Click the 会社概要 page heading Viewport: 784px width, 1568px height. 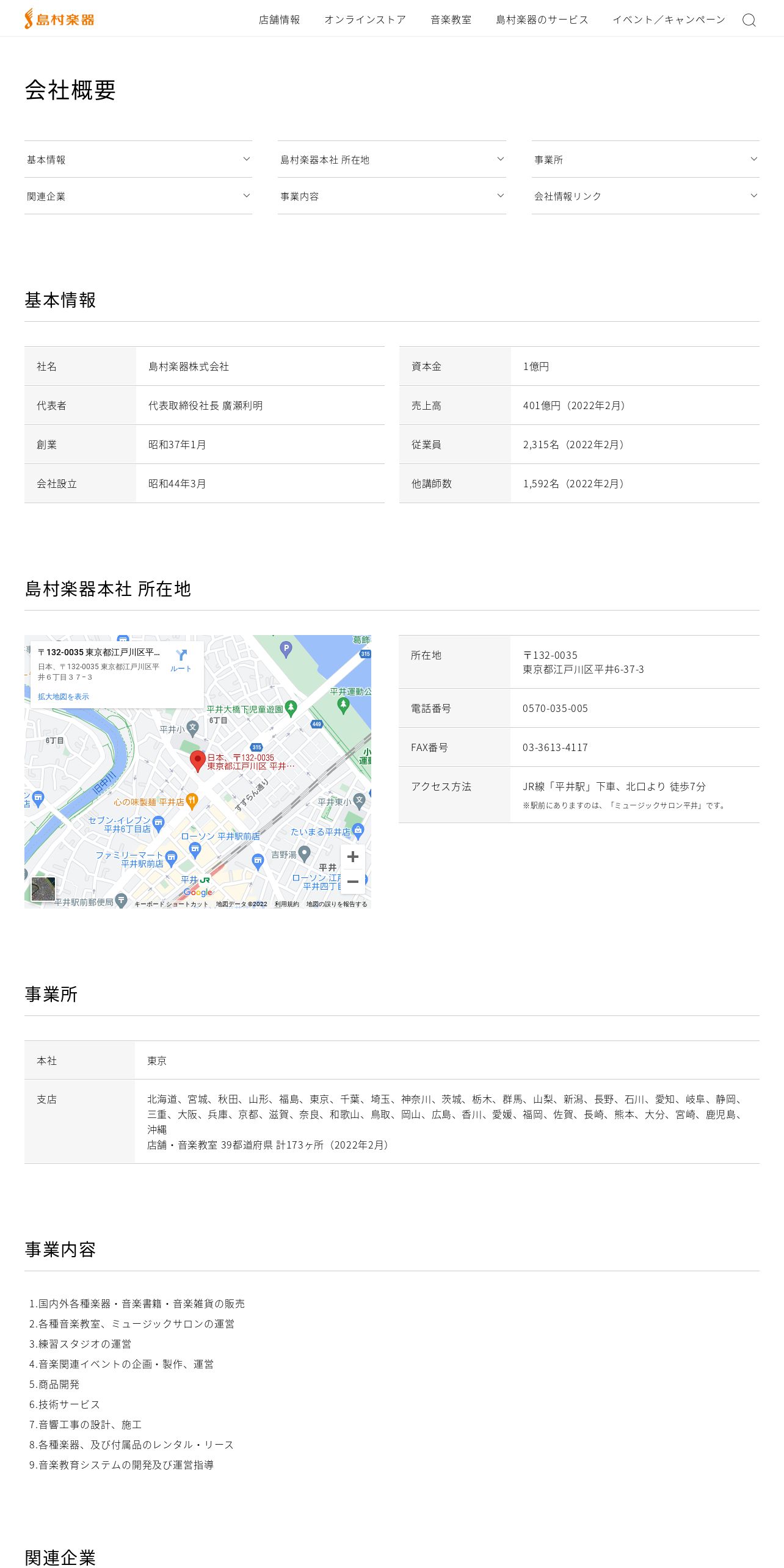(70, 90)
